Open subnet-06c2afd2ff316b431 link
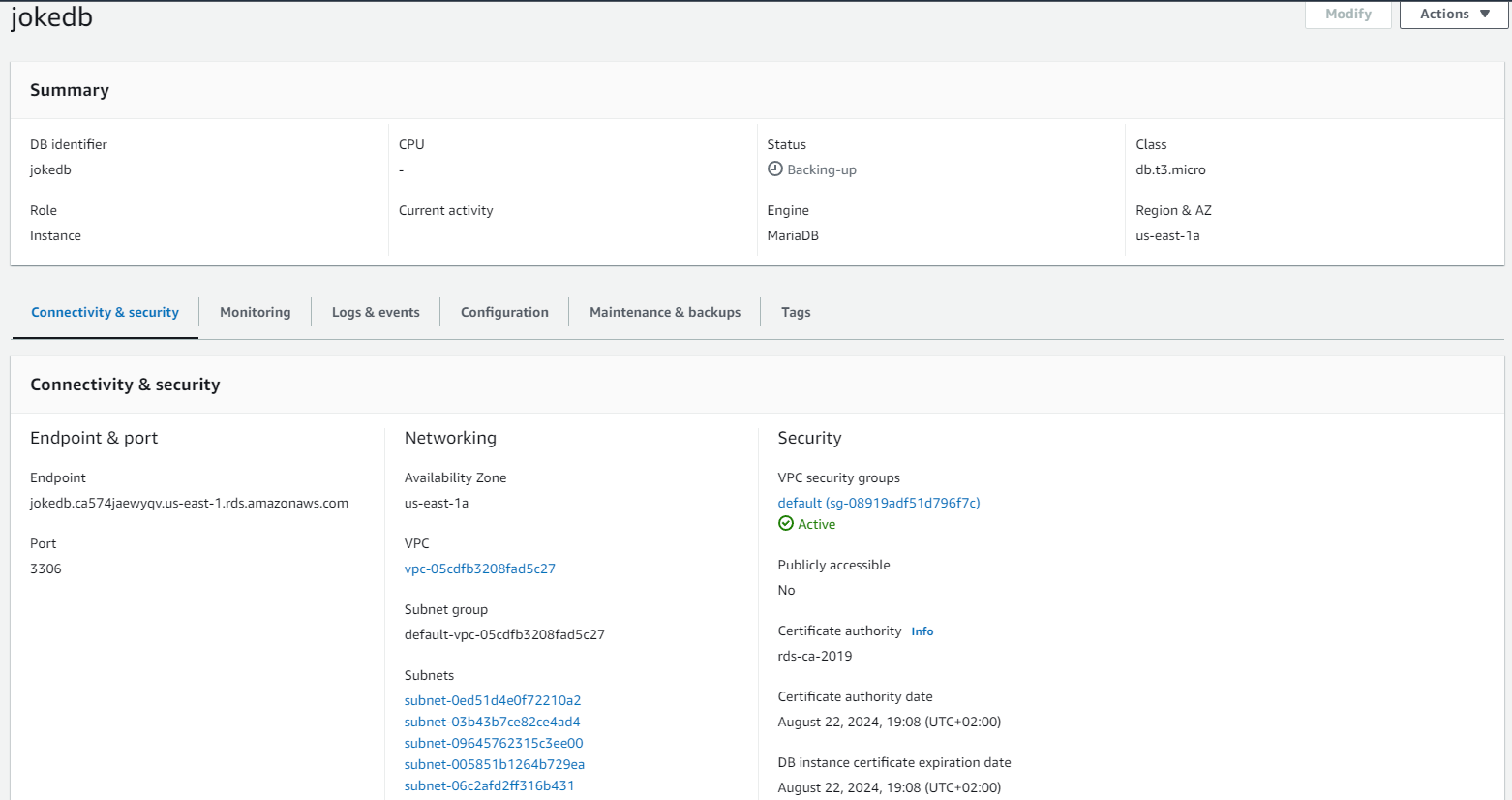Image resolution: width=1512 pixels, height=800 pixels. 489,785
